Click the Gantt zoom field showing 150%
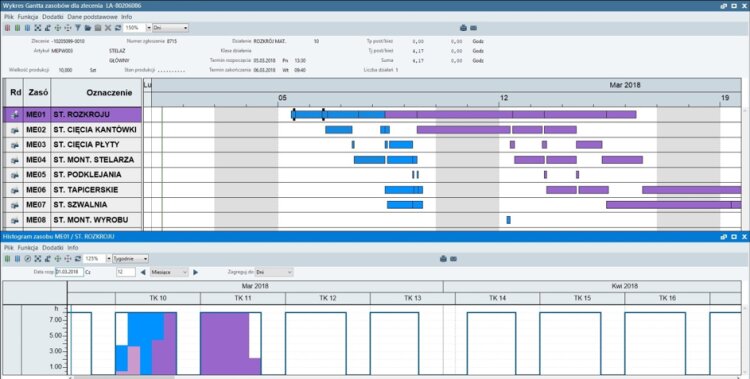 click(x=134, y=28)
